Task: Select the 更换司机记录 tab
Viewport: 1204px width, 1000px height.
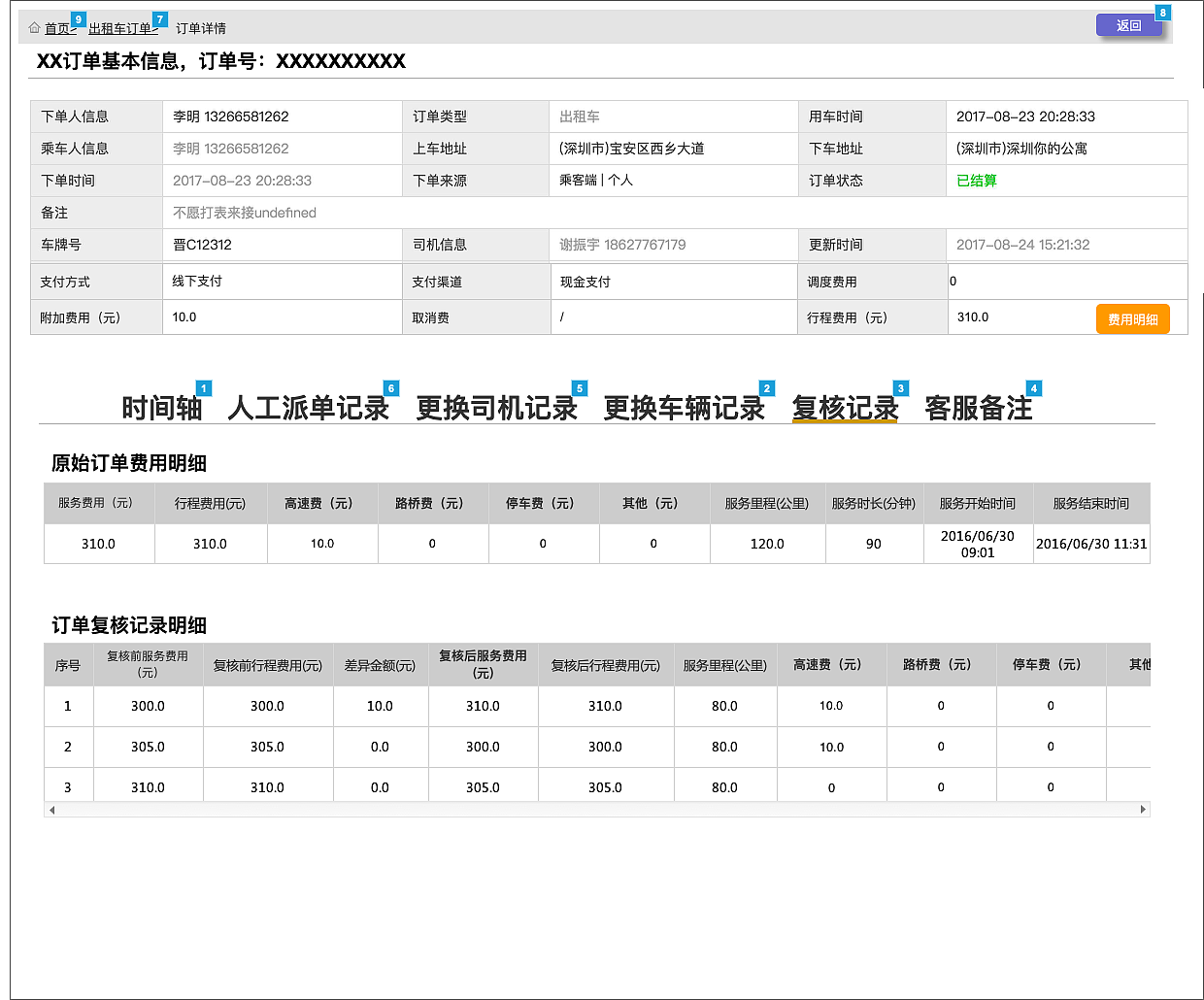Action: 497,408
